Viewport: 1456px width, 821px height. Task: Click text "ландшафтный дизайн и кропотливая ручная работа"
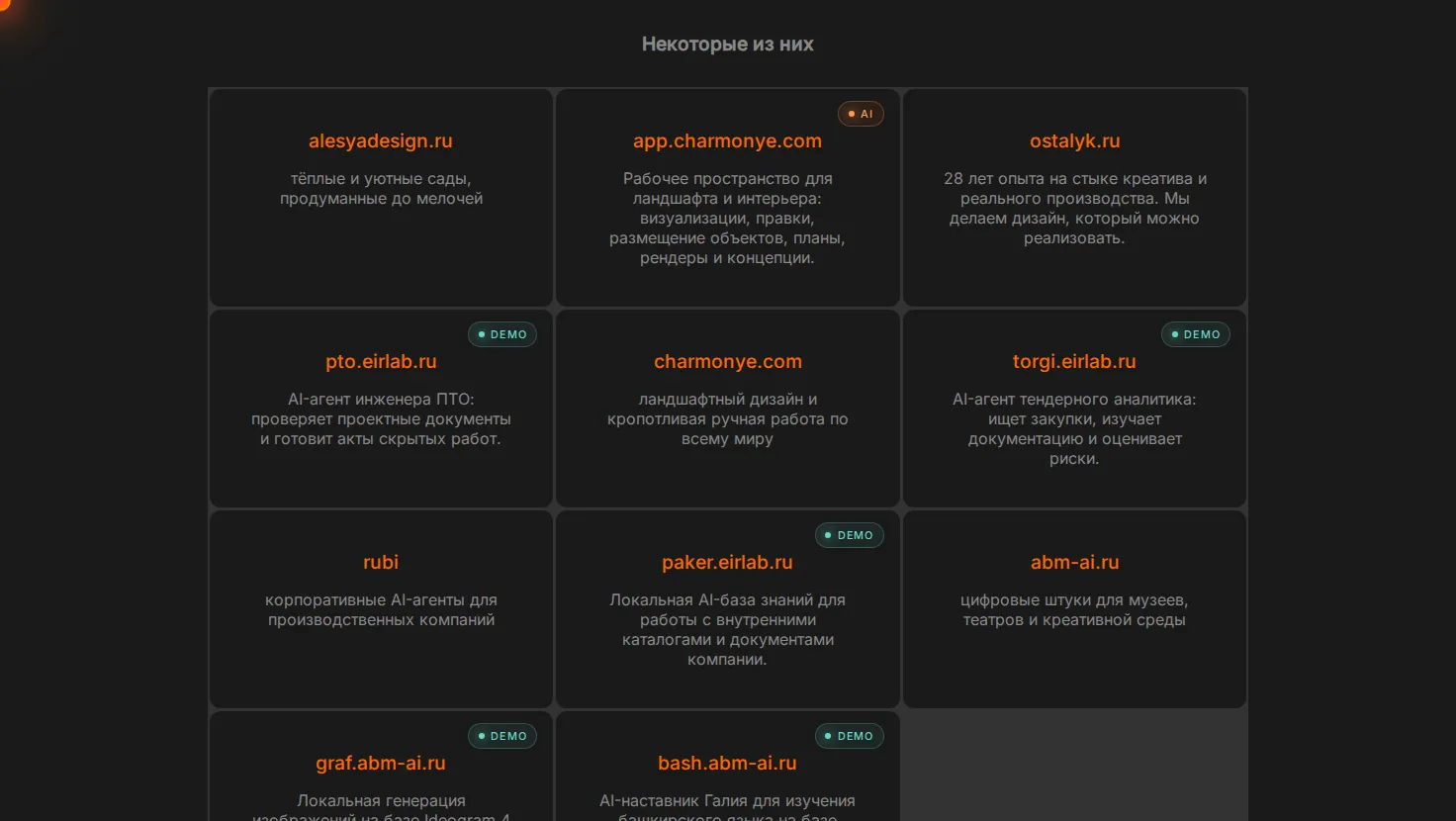point(727,409)
